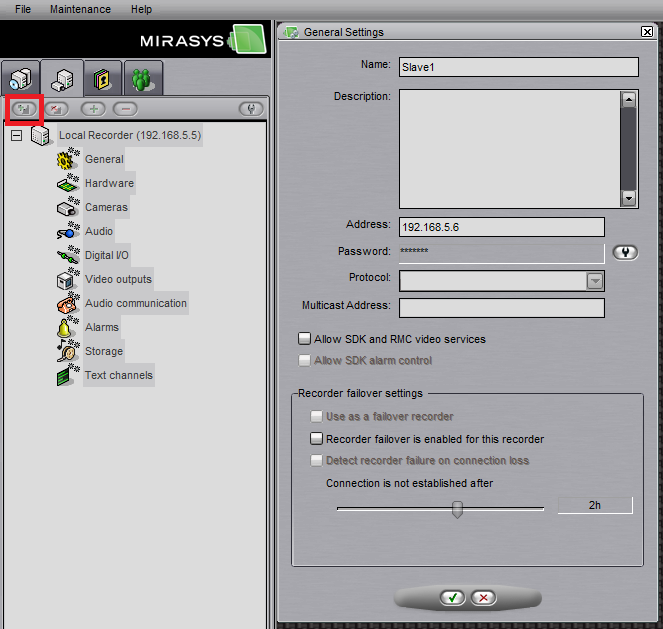Cancel with the red X button
The height and width of the screenshot is (629, 663).
[x=483, y=597]
